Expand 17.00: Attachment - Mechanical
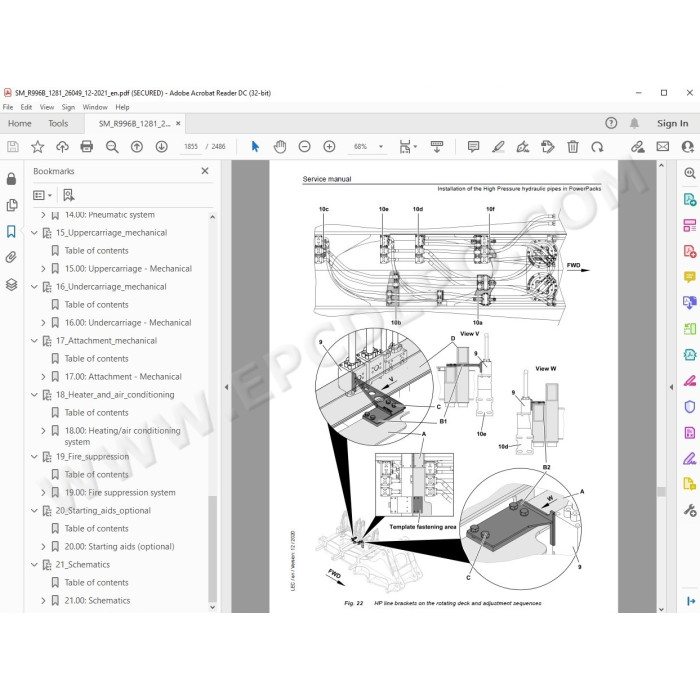The image size is (700, 700). [43, 377]
